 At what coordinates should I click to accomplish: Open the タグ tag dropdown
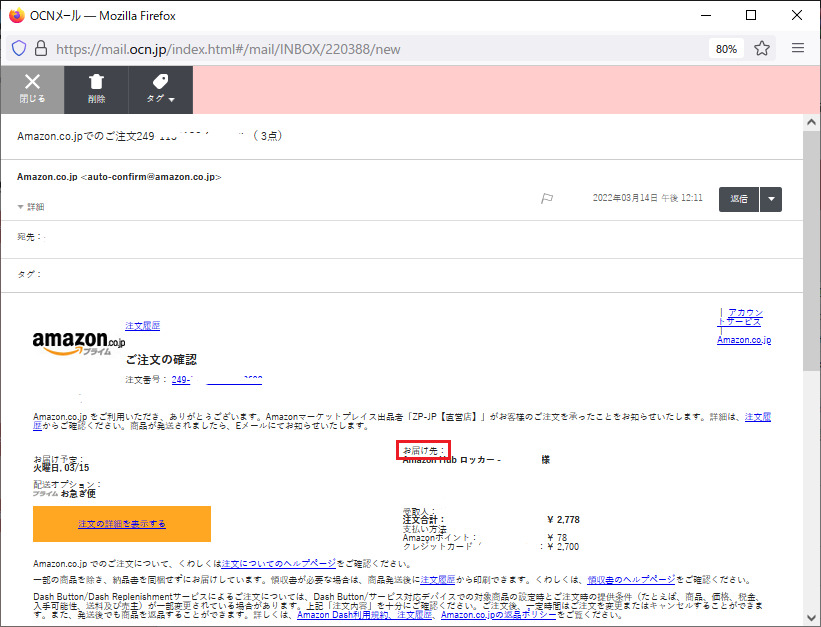[160, 88]
